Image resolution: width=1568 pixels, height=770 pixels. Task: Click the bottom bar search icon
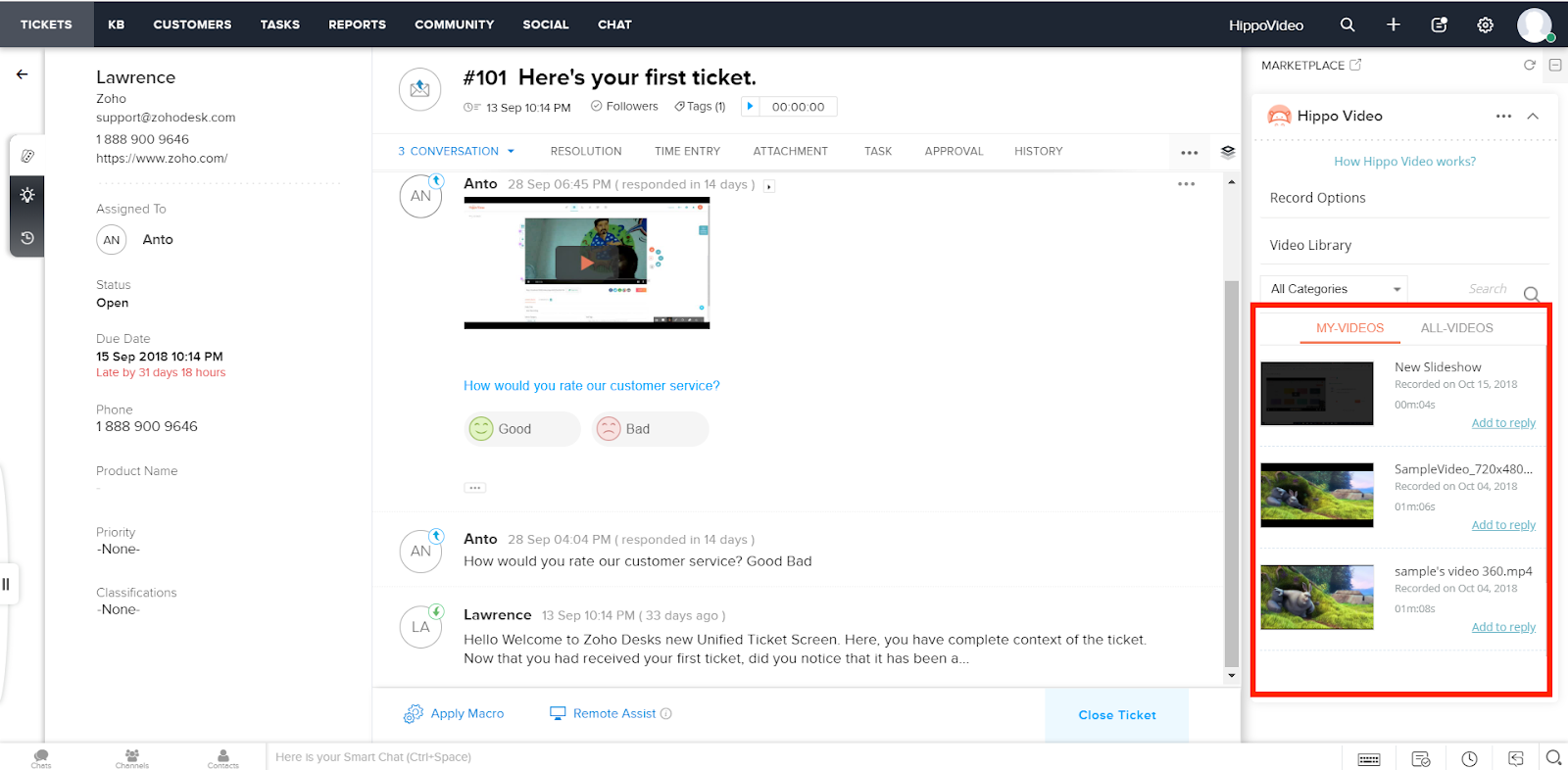click(1553, 757)
